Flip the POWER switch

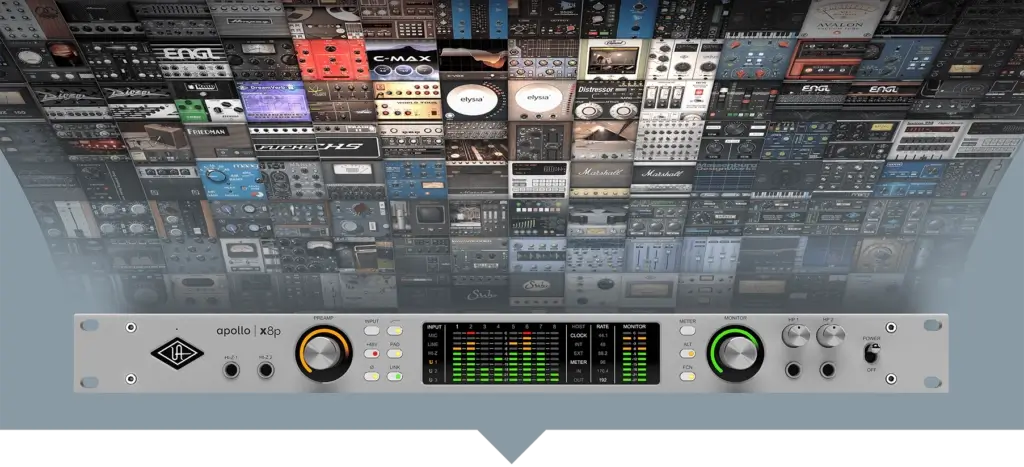click(x=873, y=354)
